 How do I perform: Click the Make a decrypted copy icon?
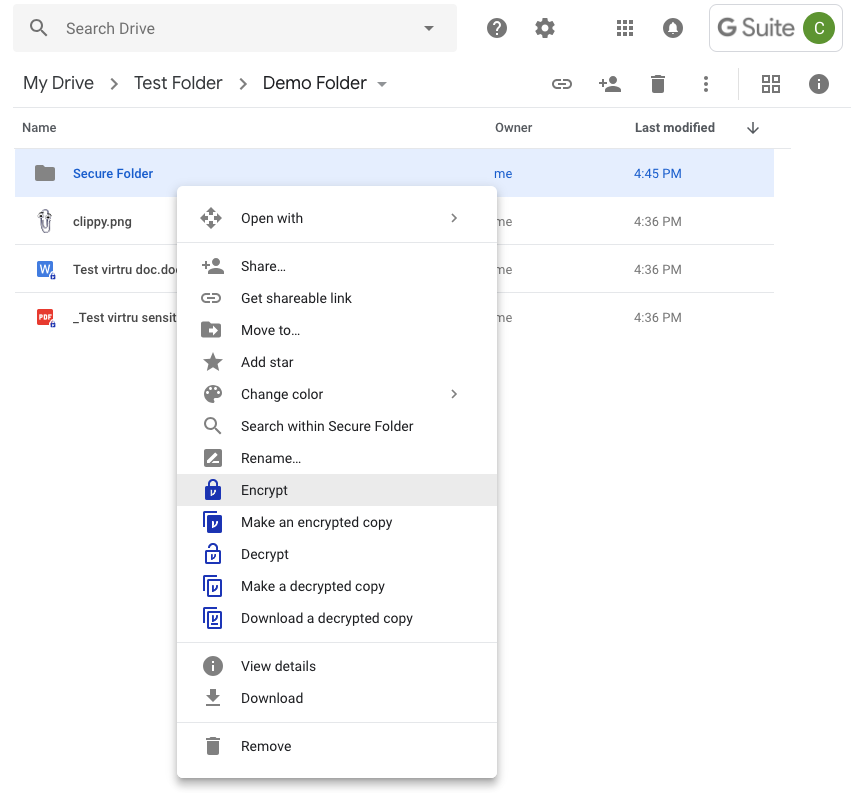click(212, 586)
